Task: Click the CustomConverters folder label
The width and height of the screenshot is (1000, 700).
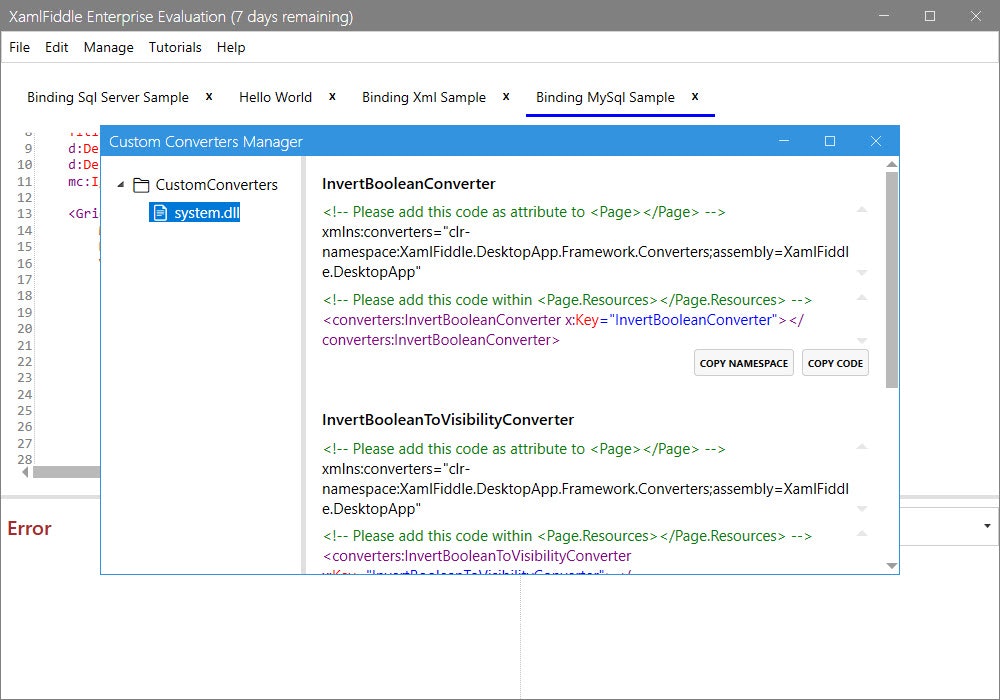Action: click(x=217, y=185)
